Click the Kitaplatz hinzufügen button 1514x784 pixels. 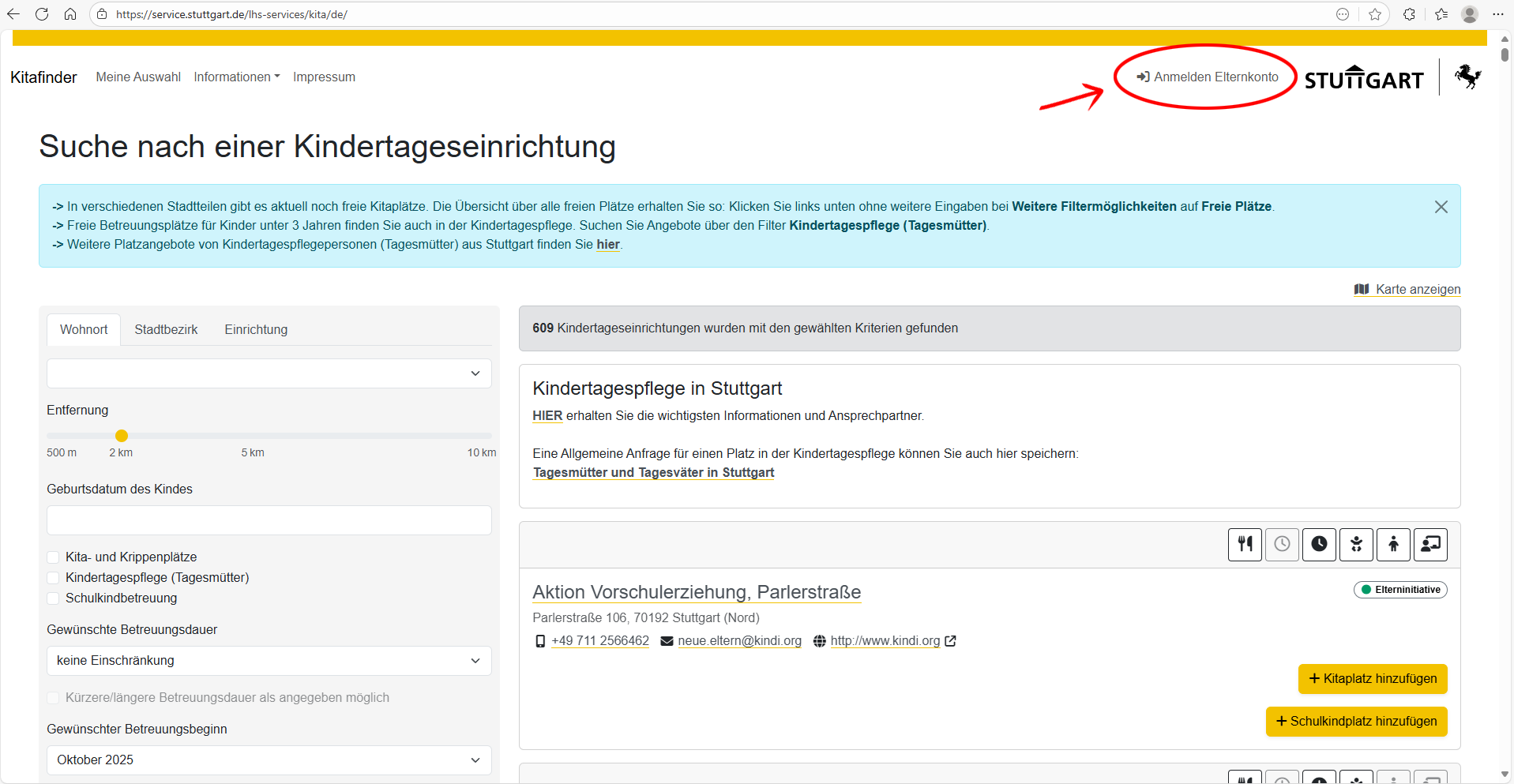pos(1372,678)
